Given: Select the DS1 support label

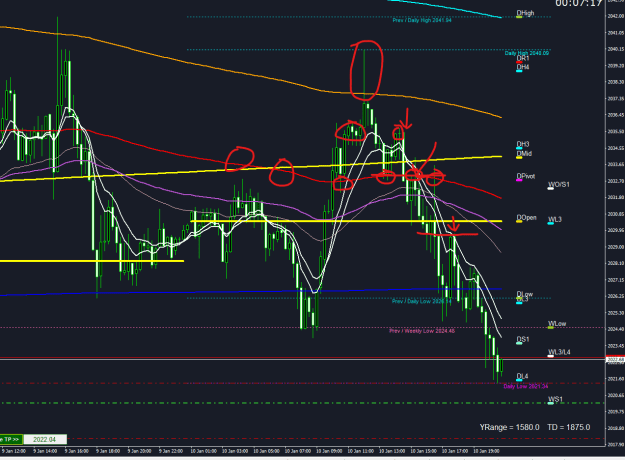Looking at the screenshot, I should 523,339.
